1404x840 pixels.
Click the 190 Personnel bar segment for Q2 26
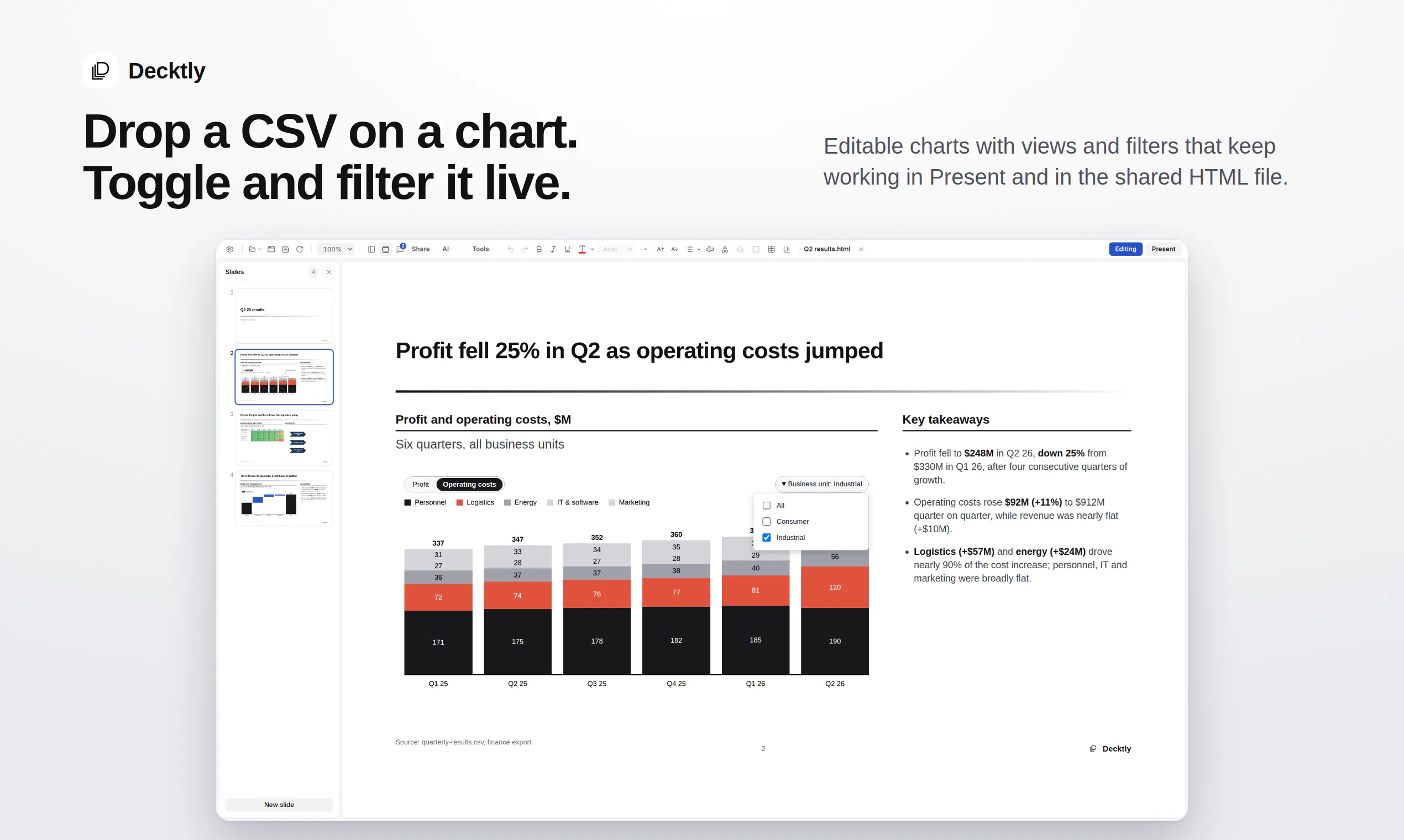tap(835, 641)
